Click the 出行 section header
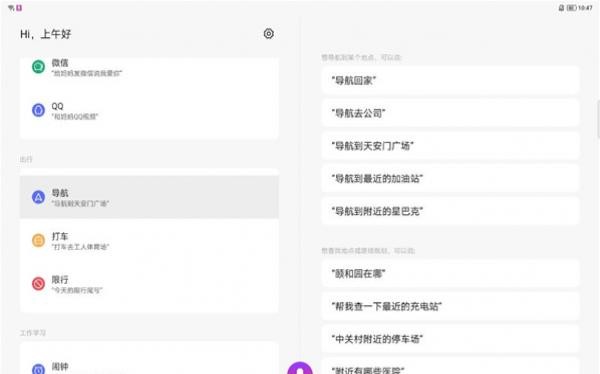This screenshot has height=374, width=600. (26, 159)
